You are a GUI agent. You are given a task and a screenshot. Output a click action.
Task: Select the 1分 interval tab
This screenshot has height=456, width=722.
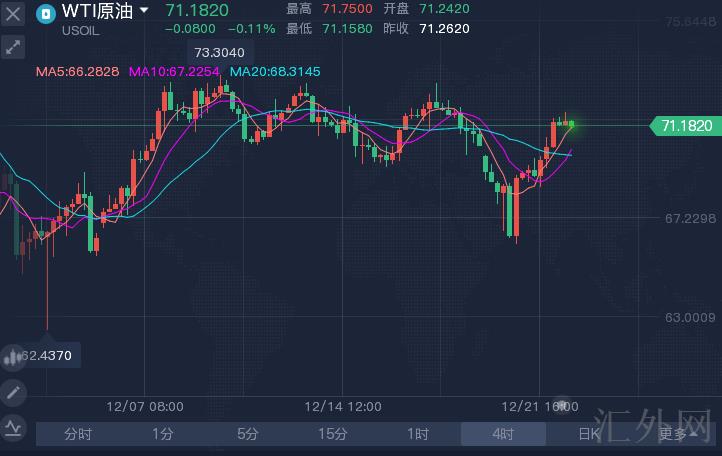click(x=163, y=434)
